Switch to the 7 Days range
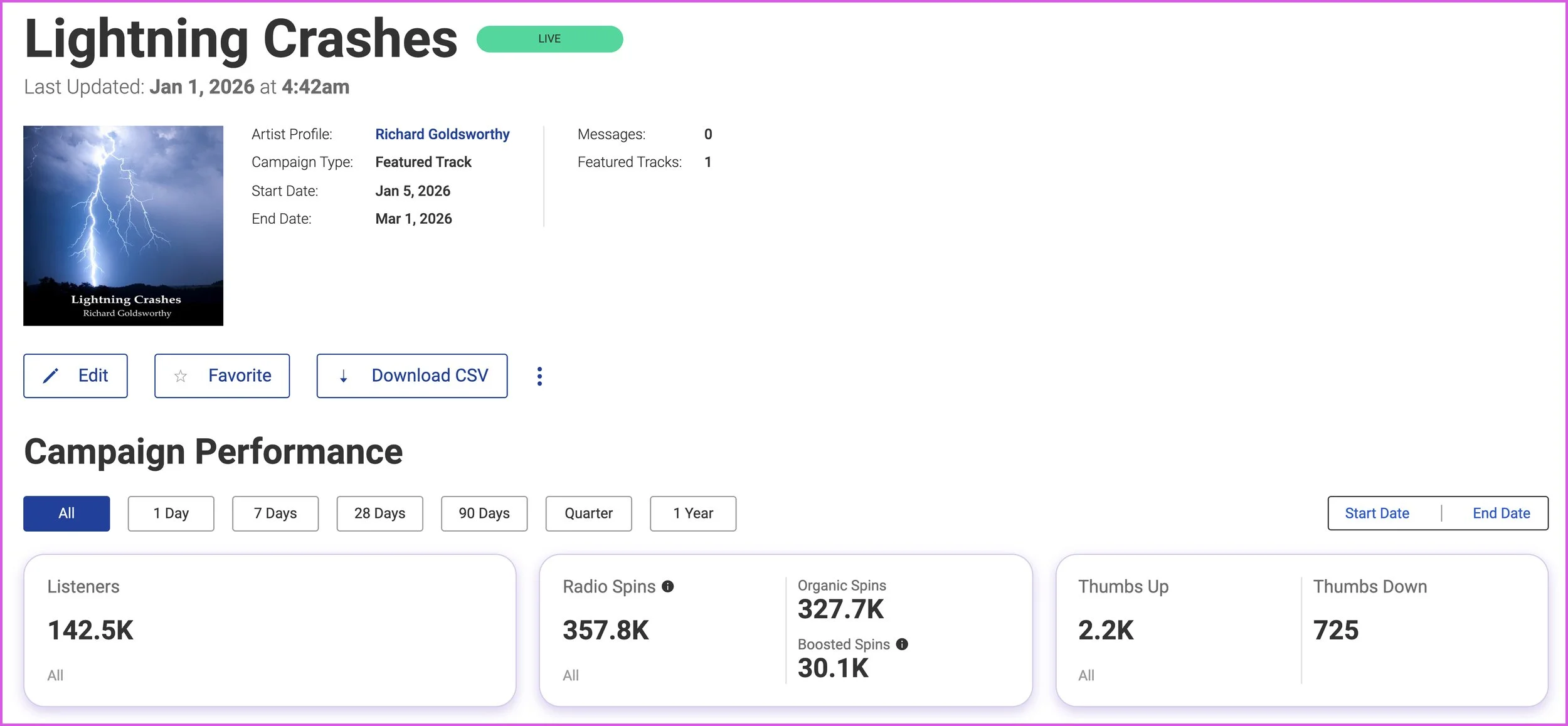1568x726 pixels. pos(275,513)
